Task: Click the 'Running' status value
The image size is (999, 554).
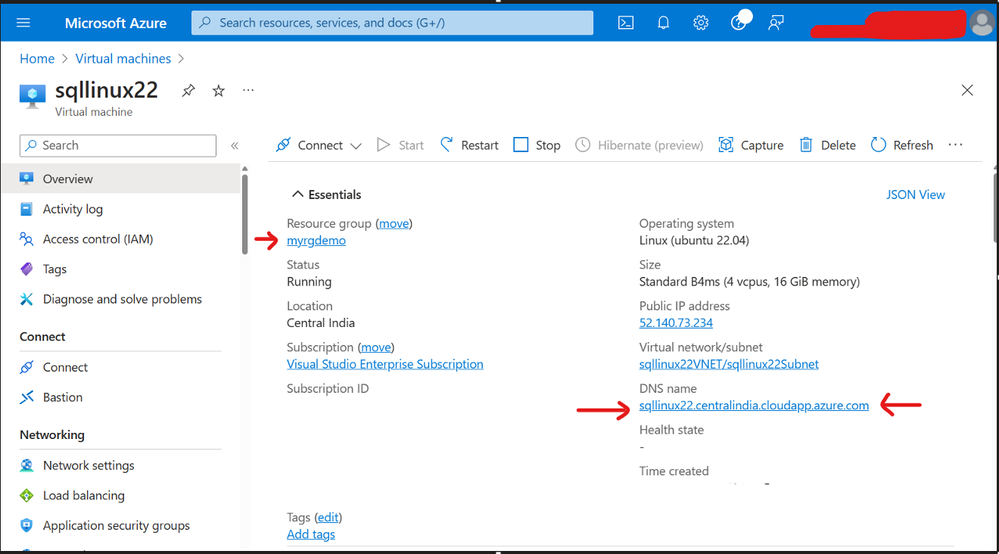Action: coord(309,281)
